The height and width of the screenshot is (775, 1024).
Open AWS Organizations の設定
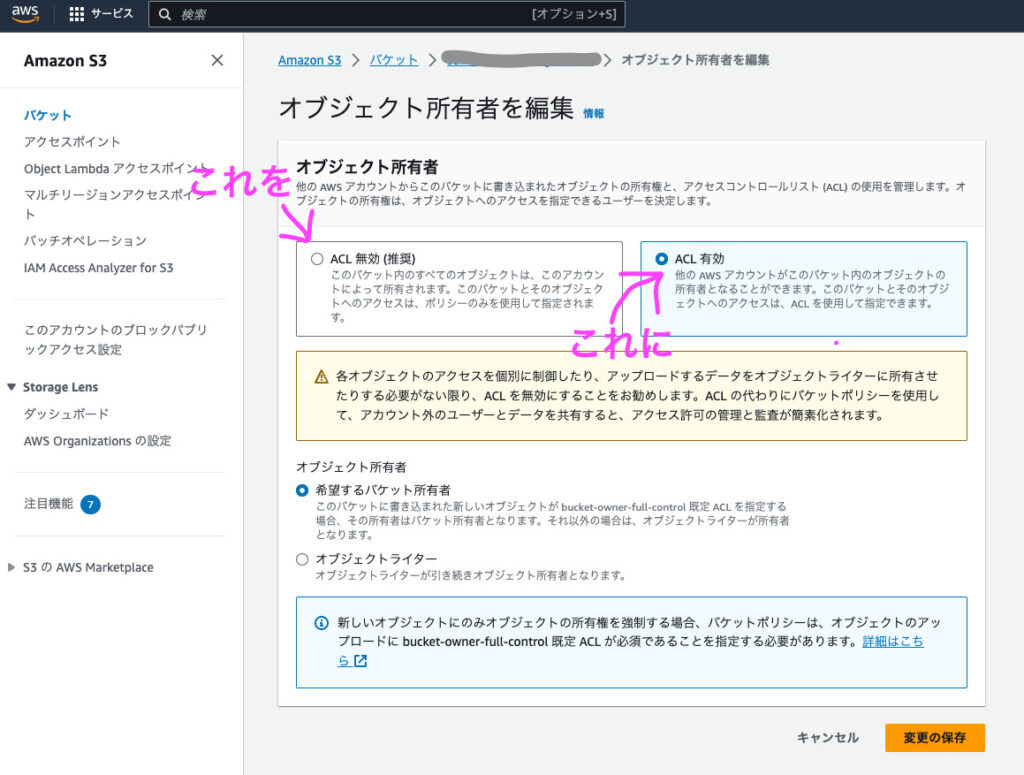pyautogui.click(x=97, y=441)
